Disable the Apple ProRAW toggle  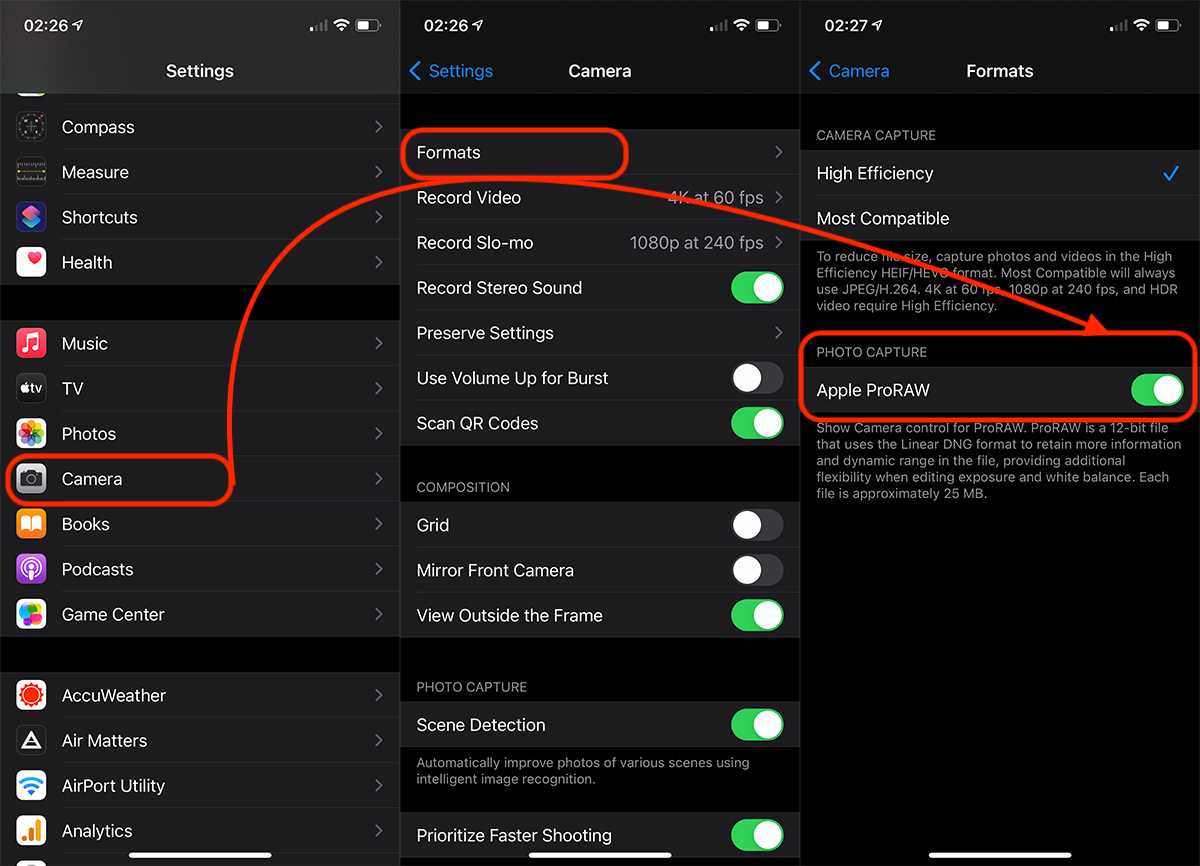(1156, 390)
